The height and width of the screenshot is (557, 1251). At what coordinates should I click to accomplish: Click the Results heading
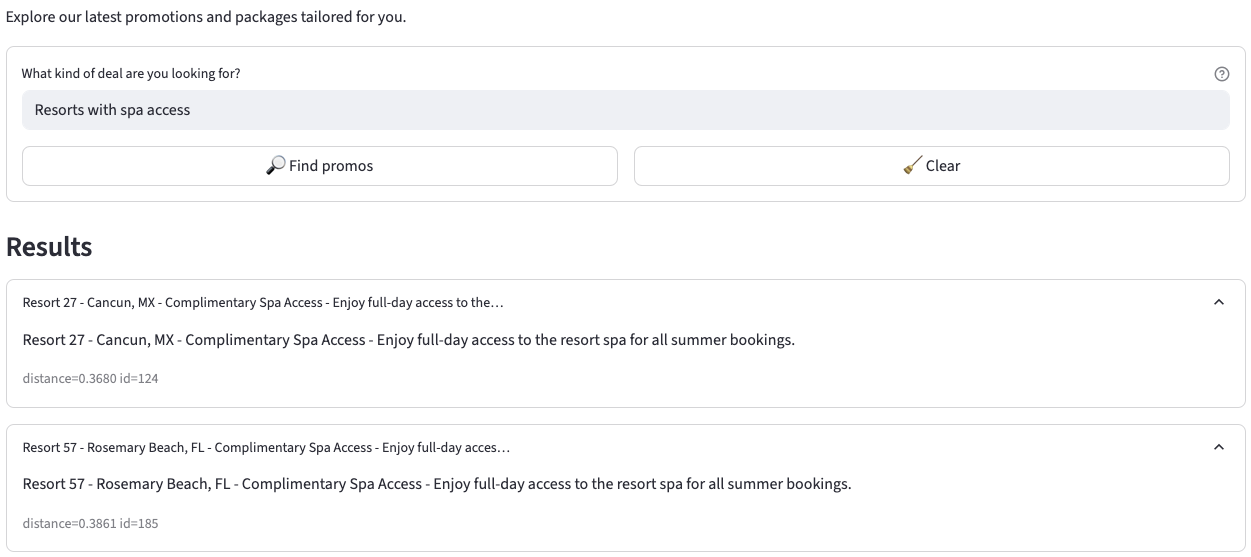pyautogui.click(x=49, y=247)
